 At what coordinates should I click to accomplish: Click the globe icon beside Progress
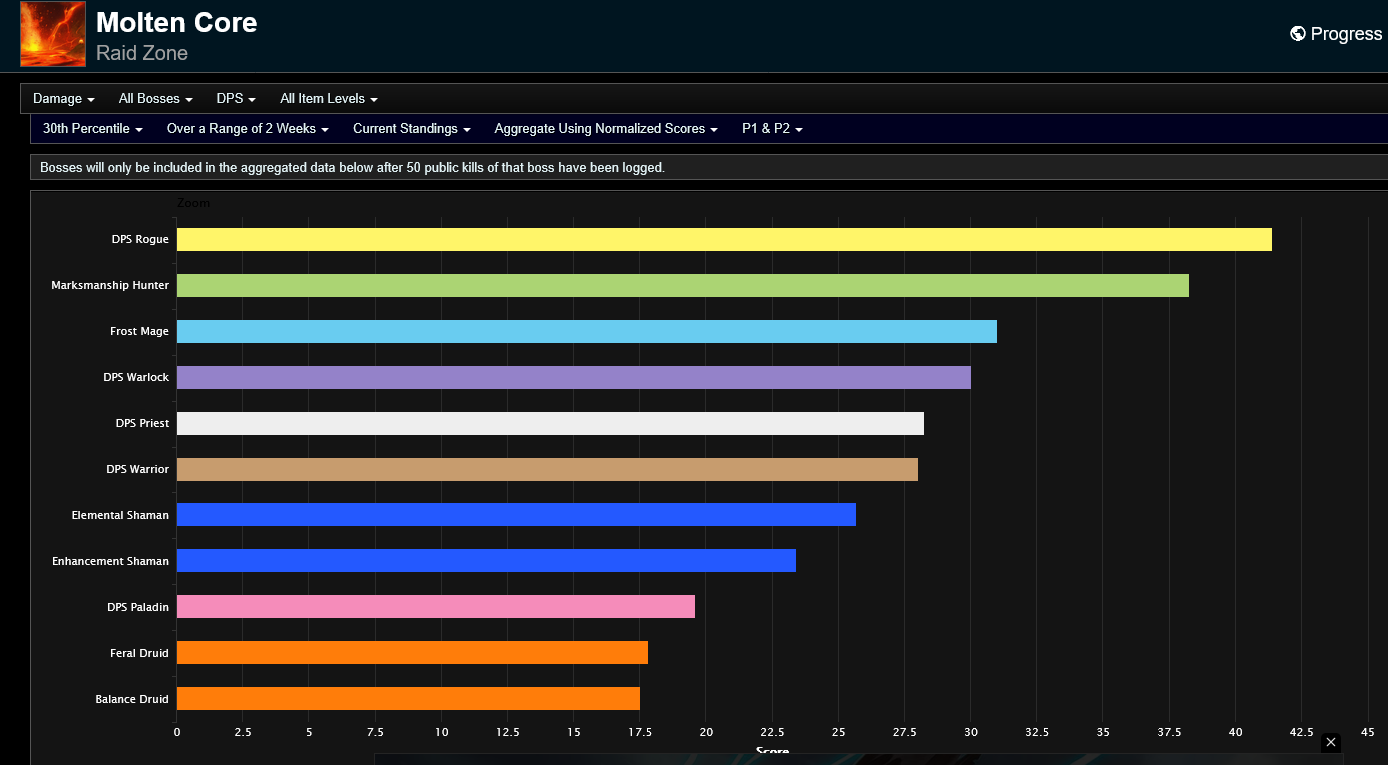click(x=1298, y=34)
